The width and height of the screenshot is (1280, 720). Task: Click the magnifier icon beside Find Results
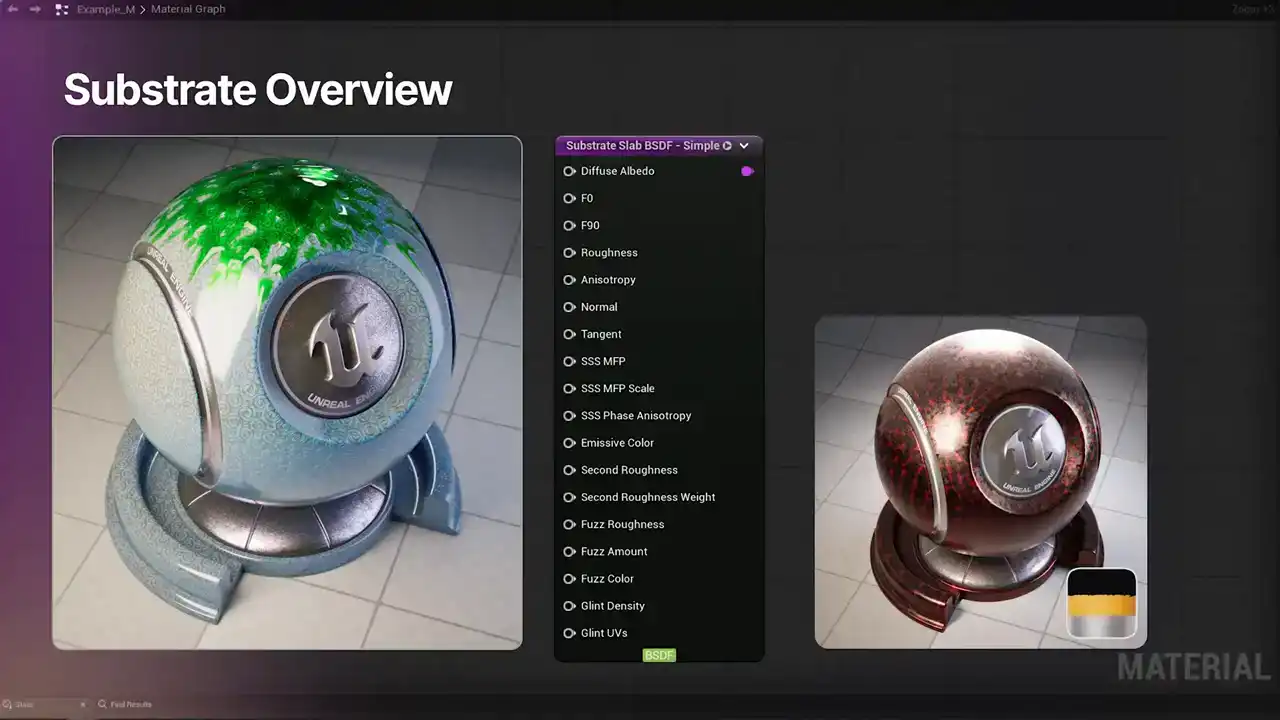click(x=102, y=705)
